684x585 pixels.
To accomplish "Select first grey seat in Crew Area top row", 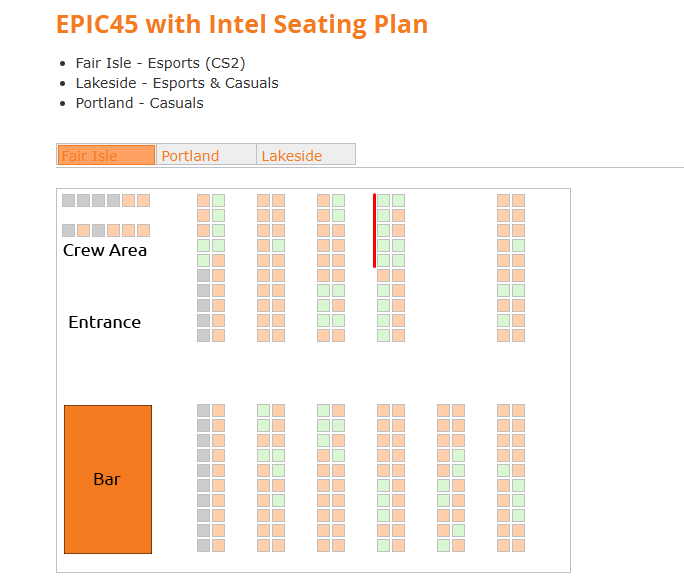I will (68, 201).
